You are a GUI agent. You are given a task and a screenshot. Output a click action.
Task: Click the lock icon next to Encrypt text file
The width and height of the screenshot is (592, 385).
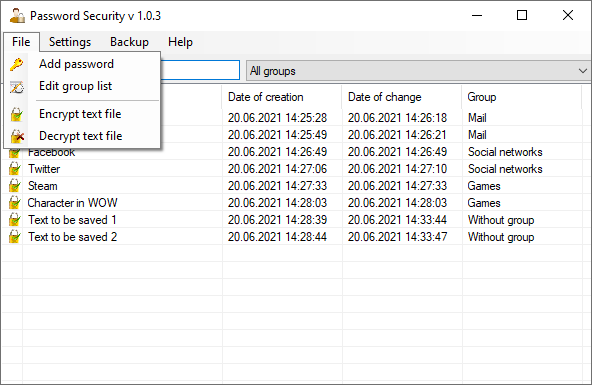(16, 114)
